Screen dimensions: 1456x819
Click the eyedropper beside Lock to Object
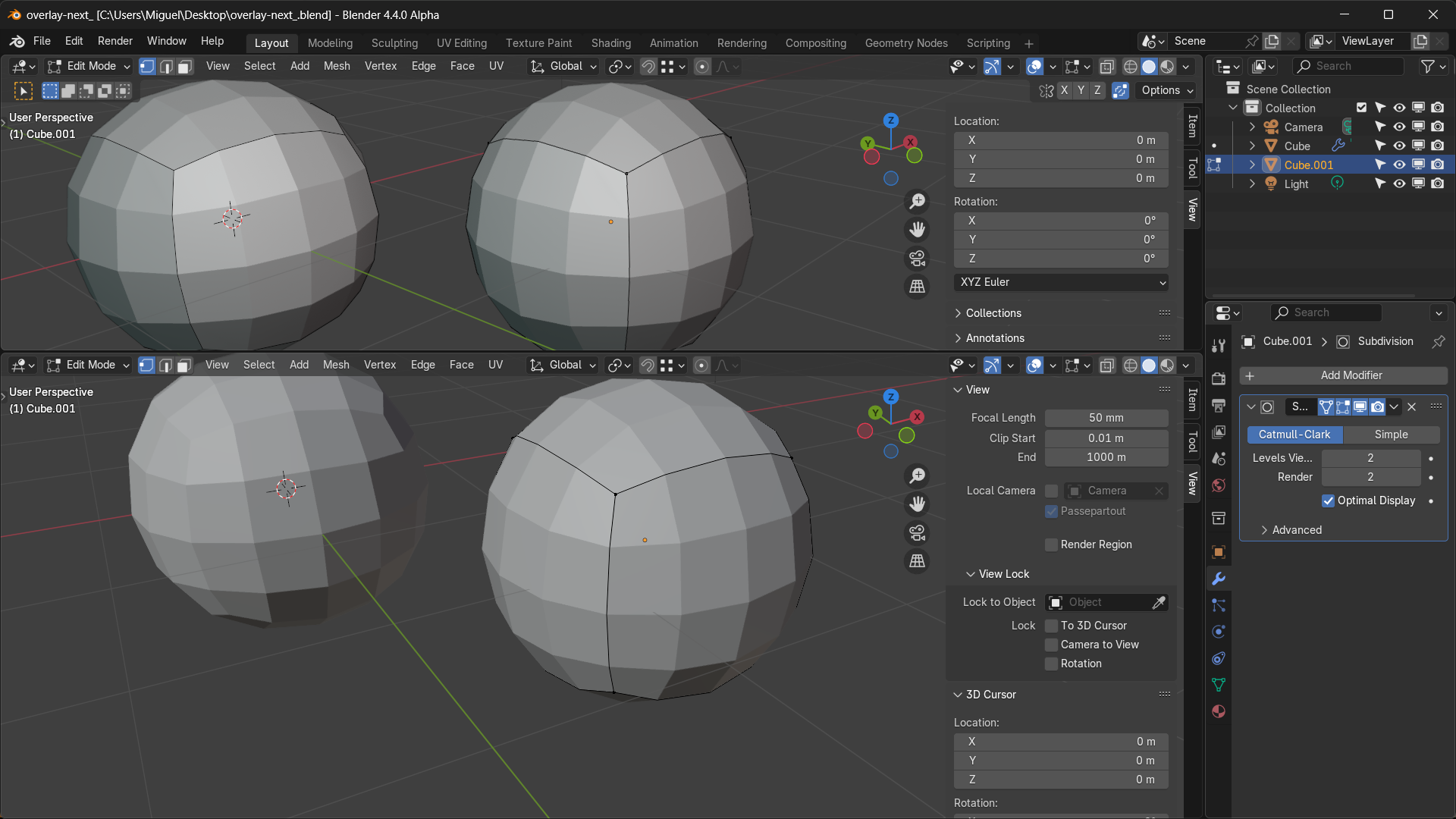(1159, 602)
